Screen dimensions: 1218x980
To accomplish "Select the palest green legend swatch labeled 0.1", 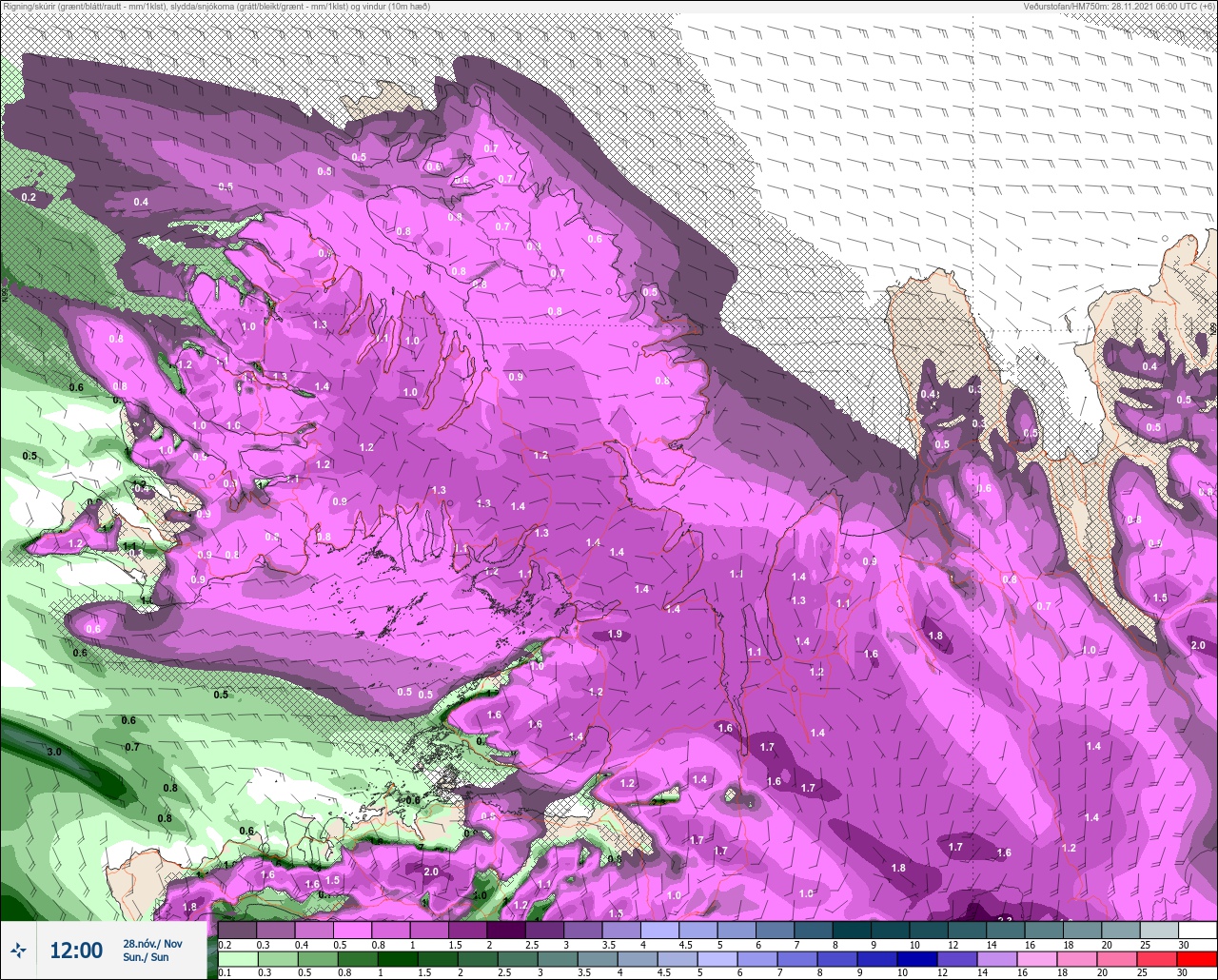I will (x=237, y=959).
